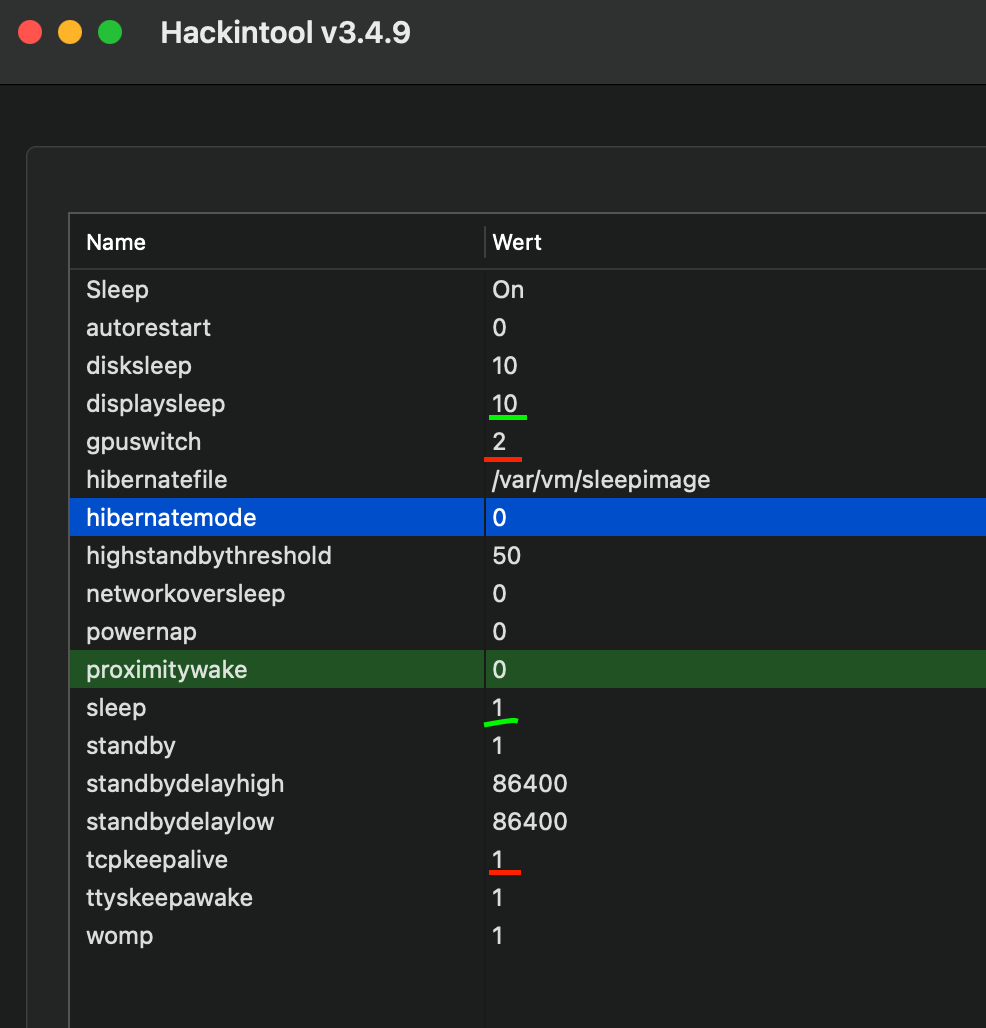This screenshot has width=986, height=1028.
Task: Click the highstandbythreshold value 50
Action: point(507,556)
